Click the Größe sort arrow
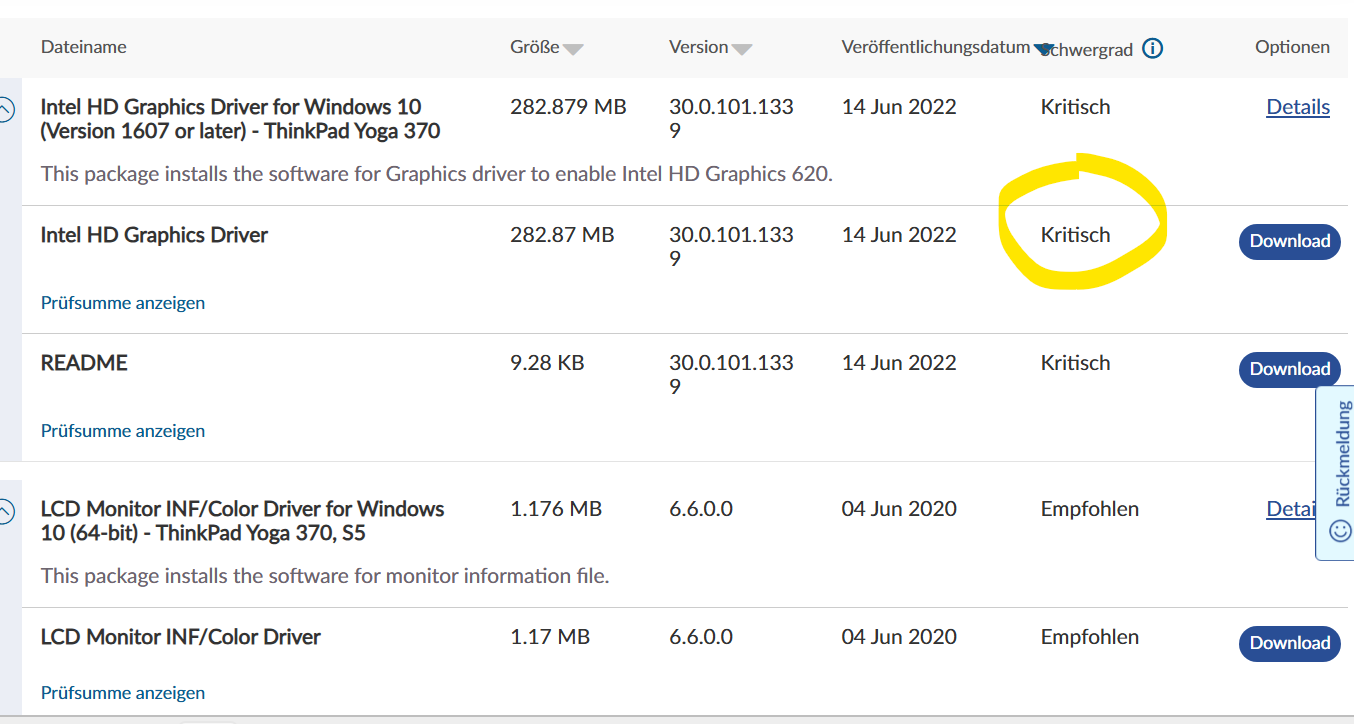Image resolution: width=1354 pixels, height=724 pixels. coord(573,49)
